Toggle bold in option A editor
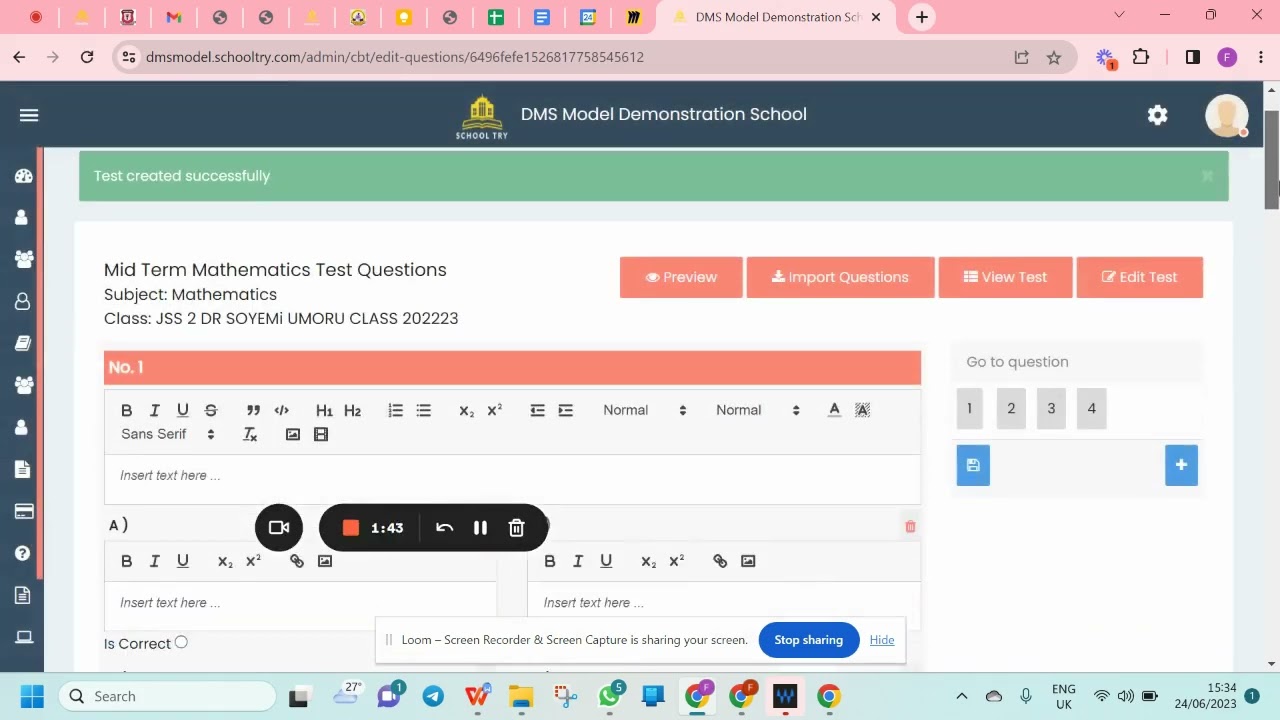This screenshot has width=1280, height=720. tap(126, 561)
